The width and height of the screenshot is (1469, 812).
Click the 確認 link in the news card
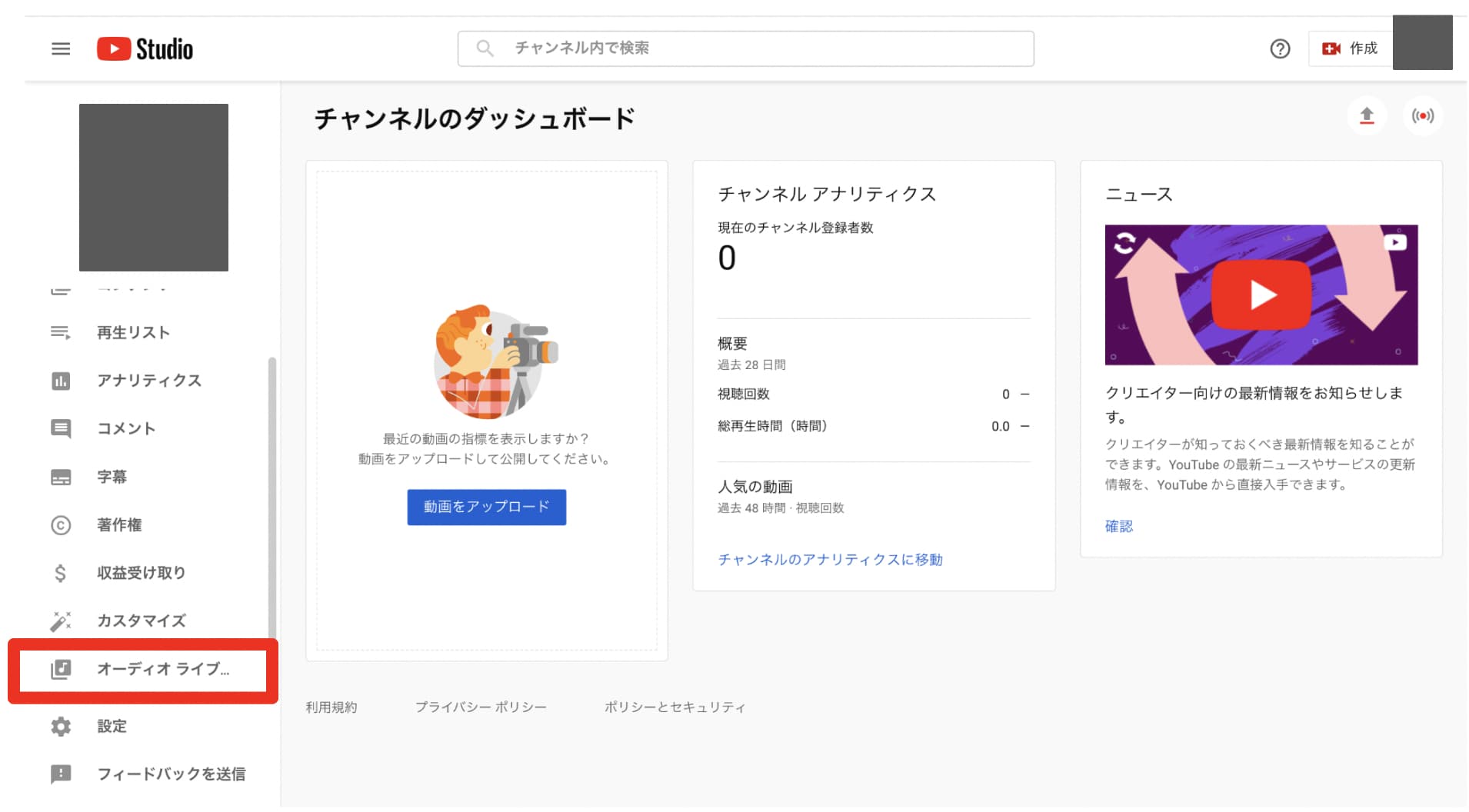coord(1118,527)
